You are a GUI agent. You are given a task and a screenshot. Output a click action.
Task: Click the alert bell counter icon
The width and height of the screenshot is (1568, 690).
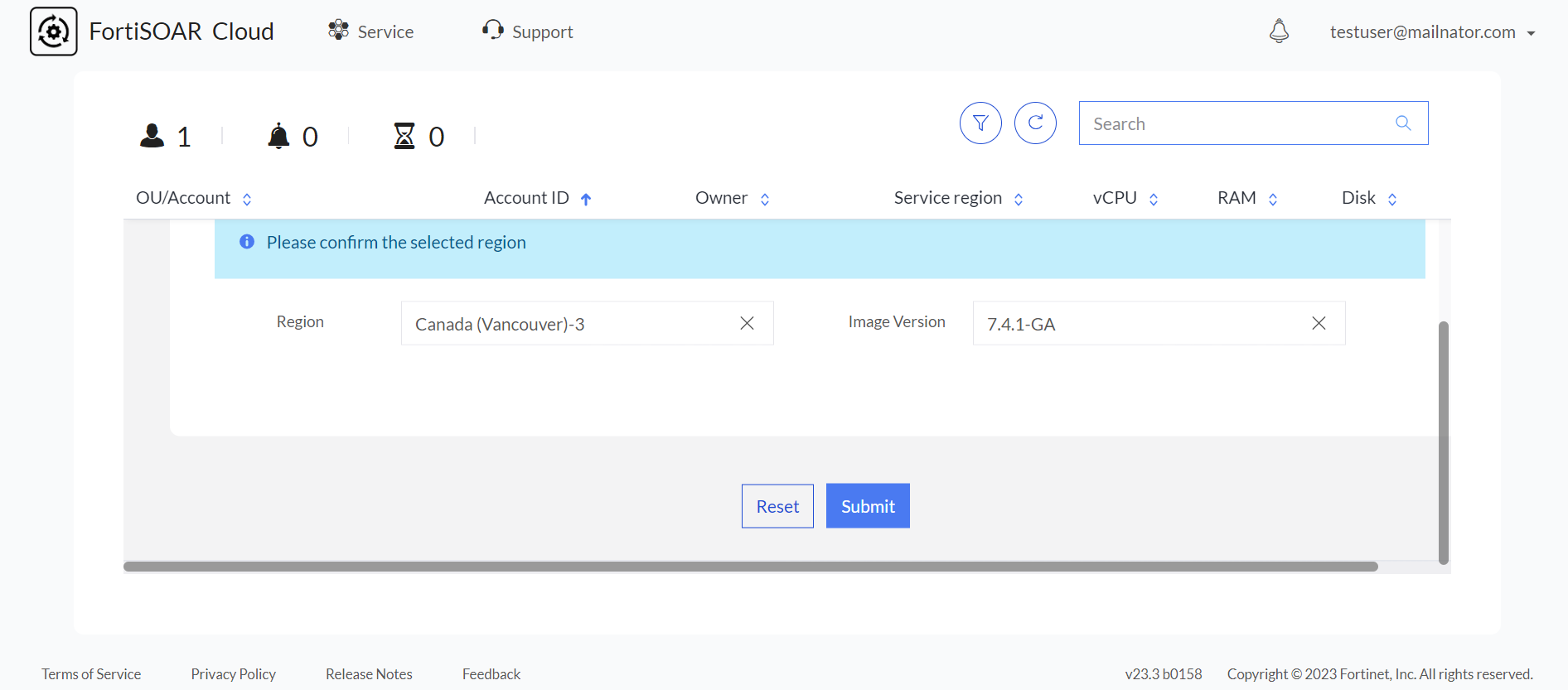278,136
